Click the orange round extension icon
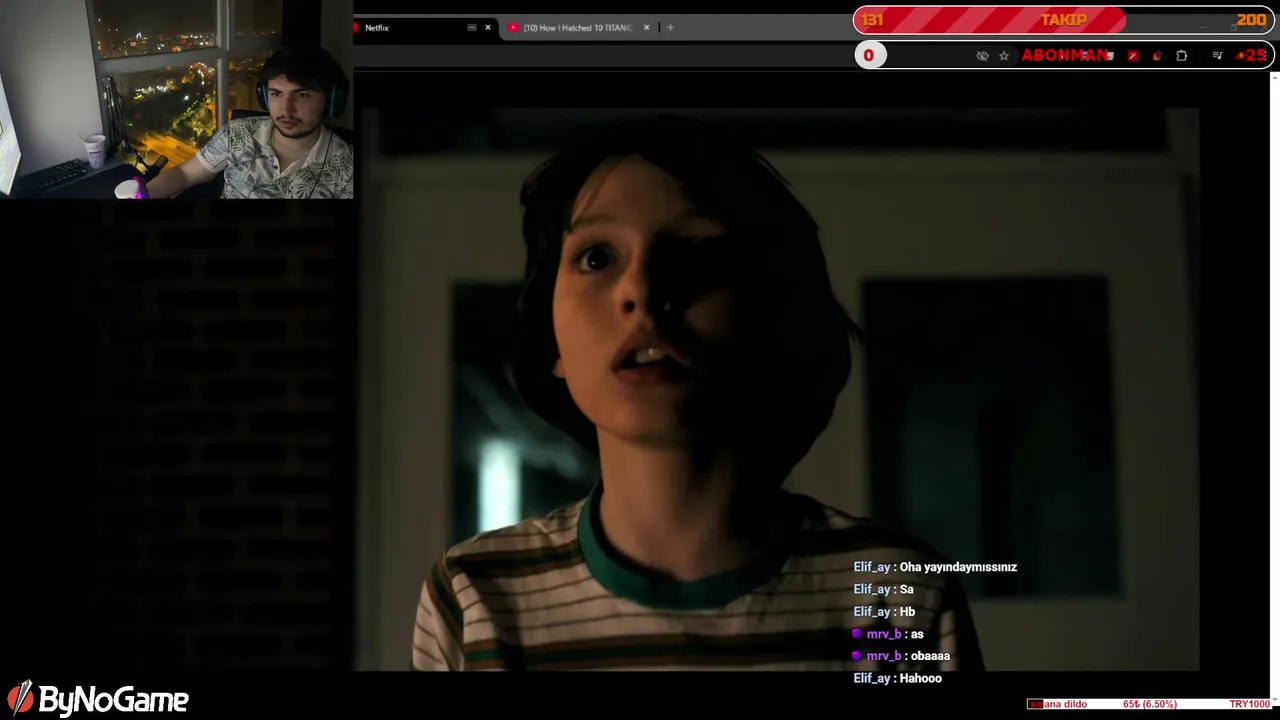 (1158, 56)
